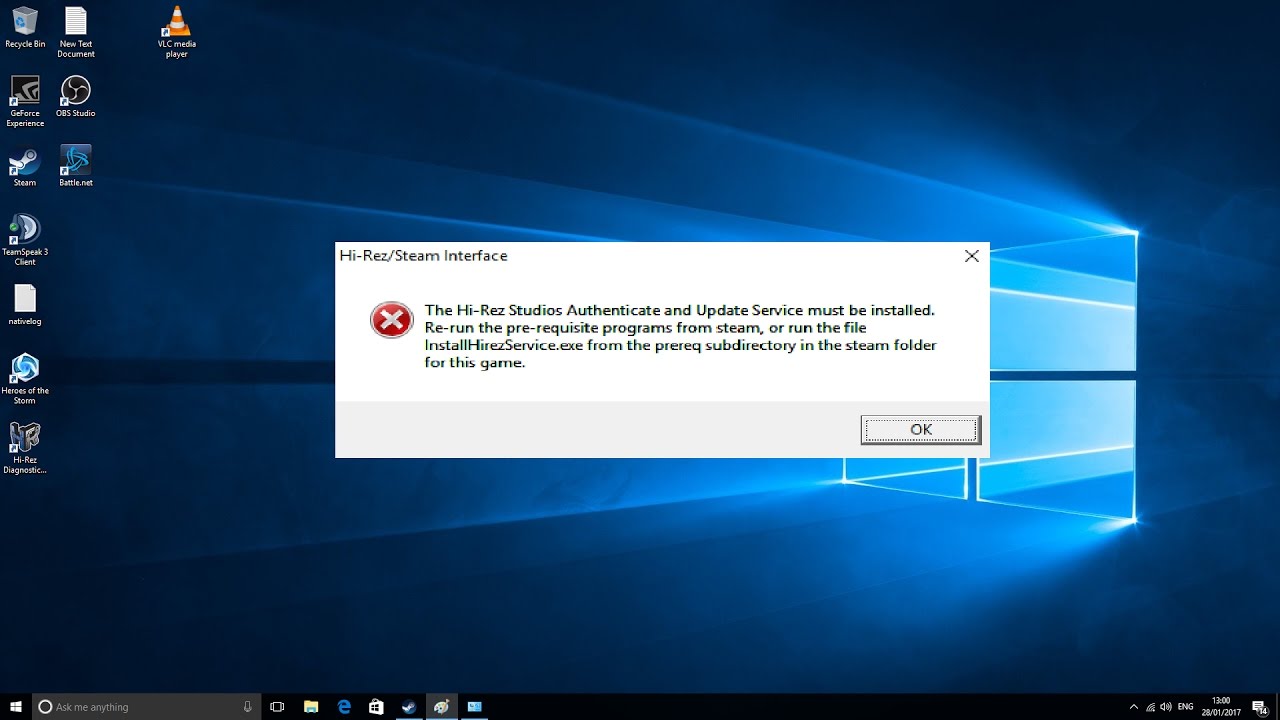Switch to the last running app in the taskbar
The height and width of the screenshot is (720, 1280).
pyautogui.click(x=474, y=707)
